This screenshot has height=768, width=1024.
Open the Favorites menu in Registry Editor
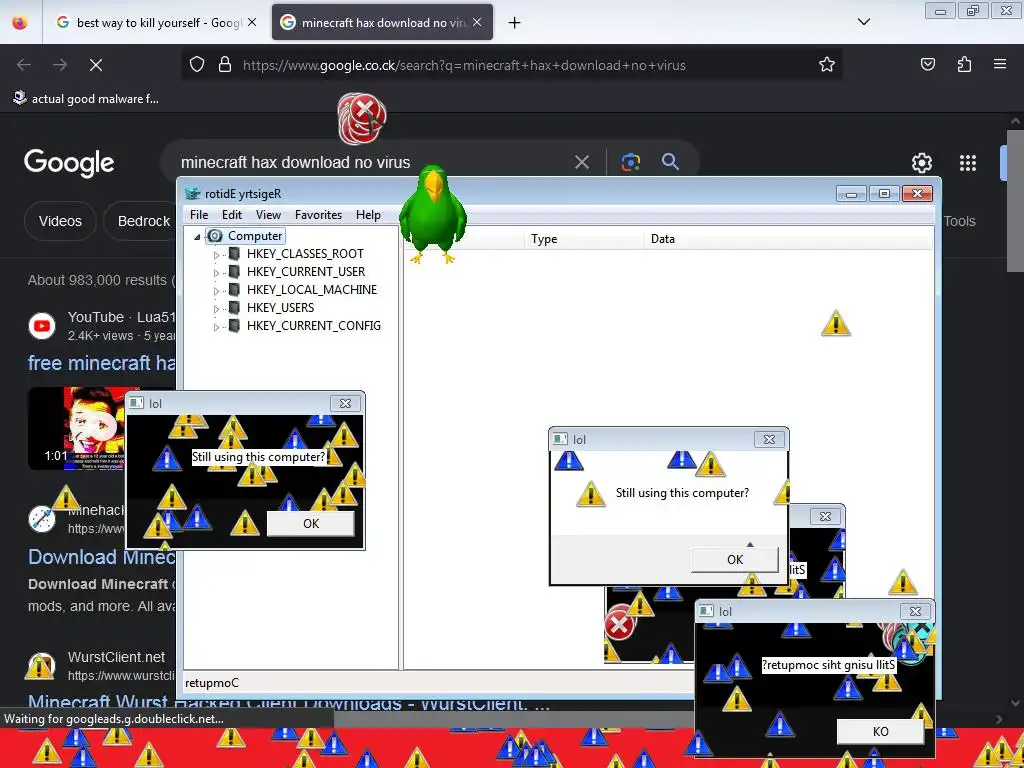click(318, 215)
